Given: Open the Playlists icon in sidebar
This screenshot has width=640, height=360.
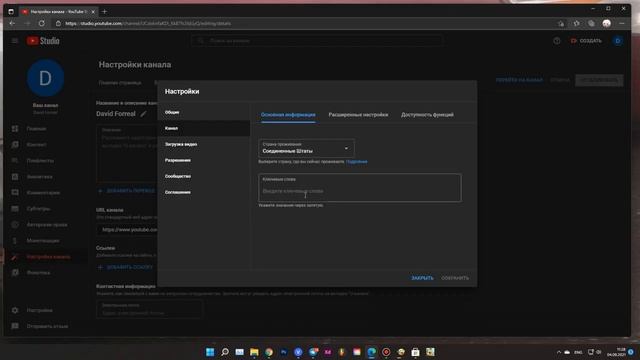Looking at the screenshot, I should coord(15,160).
